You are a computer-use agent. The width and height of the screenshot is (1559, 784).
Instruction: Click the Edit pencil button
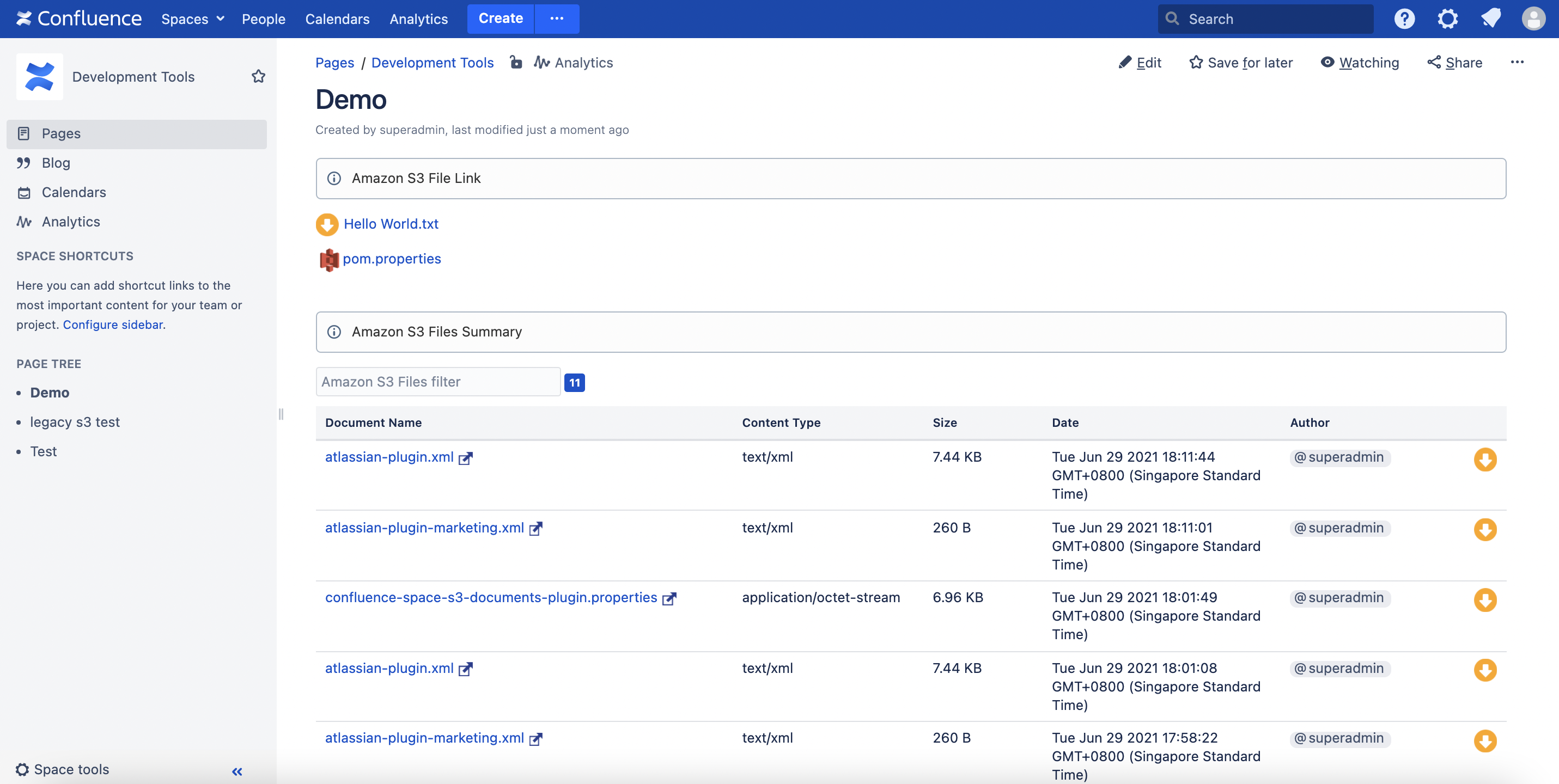coord(1140,63)
